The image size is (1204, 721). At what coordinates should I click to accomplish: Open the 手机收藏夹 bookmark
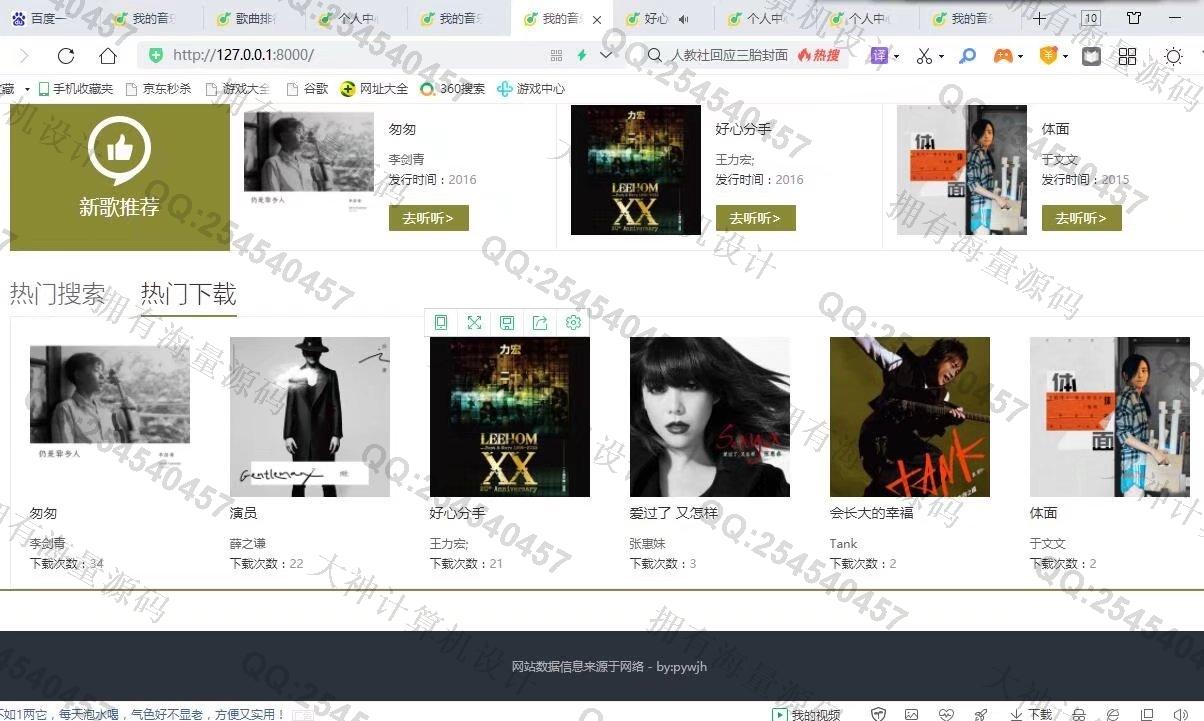pos(75,89)
